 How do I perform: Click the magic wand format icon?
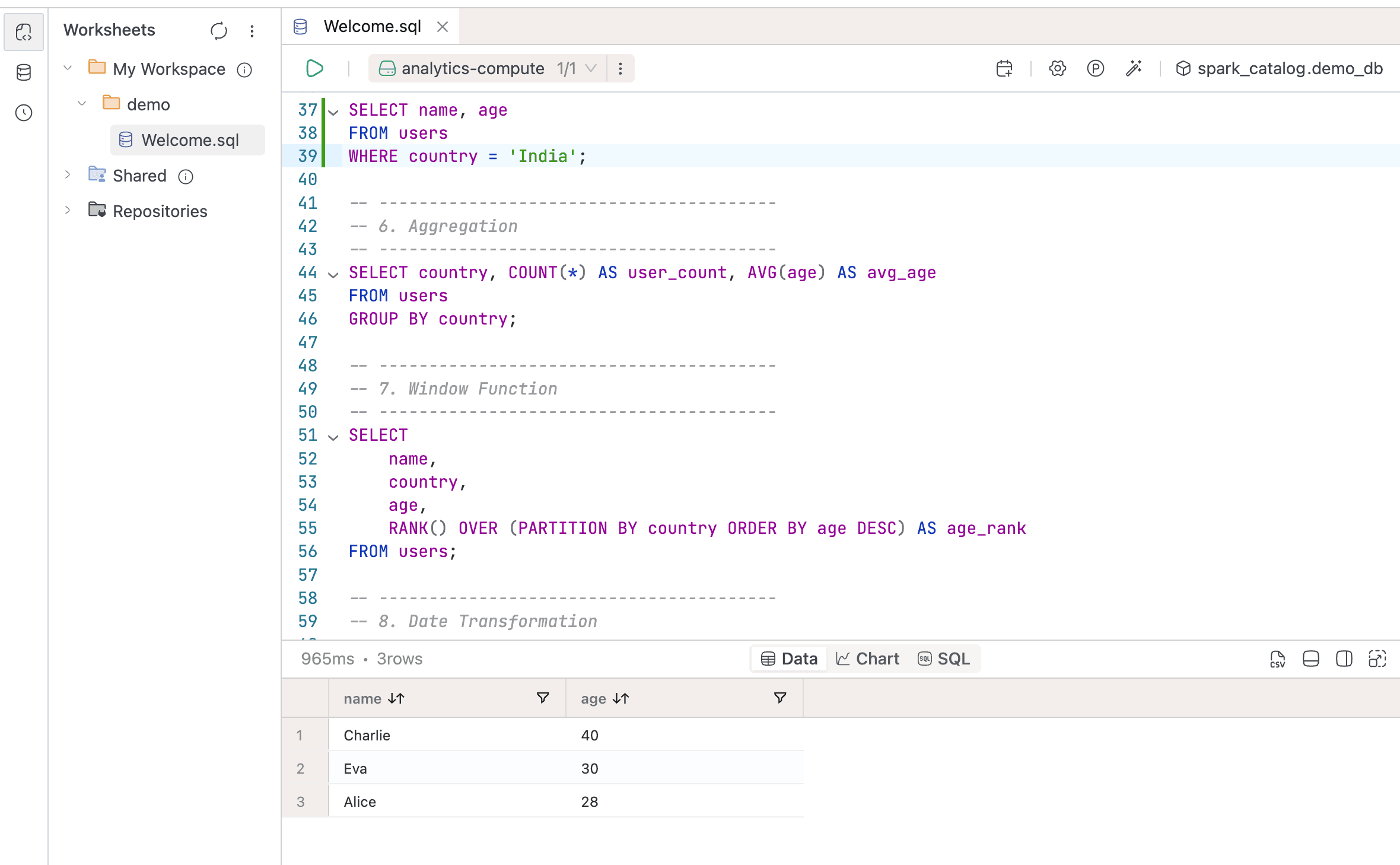(x=1134, y=68)
